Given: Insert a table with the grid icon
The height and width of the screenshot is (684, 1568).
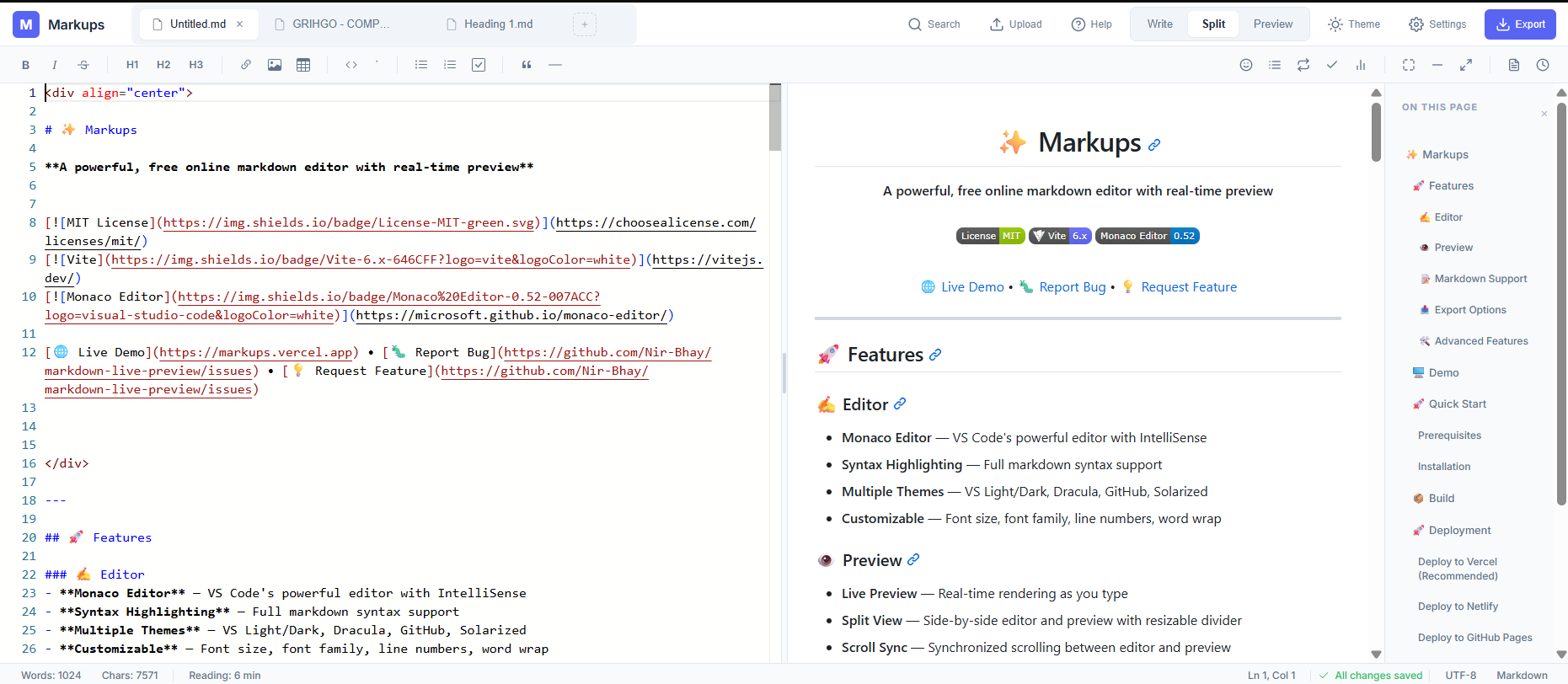Looking at the screenshot, I should coord(303,65).
